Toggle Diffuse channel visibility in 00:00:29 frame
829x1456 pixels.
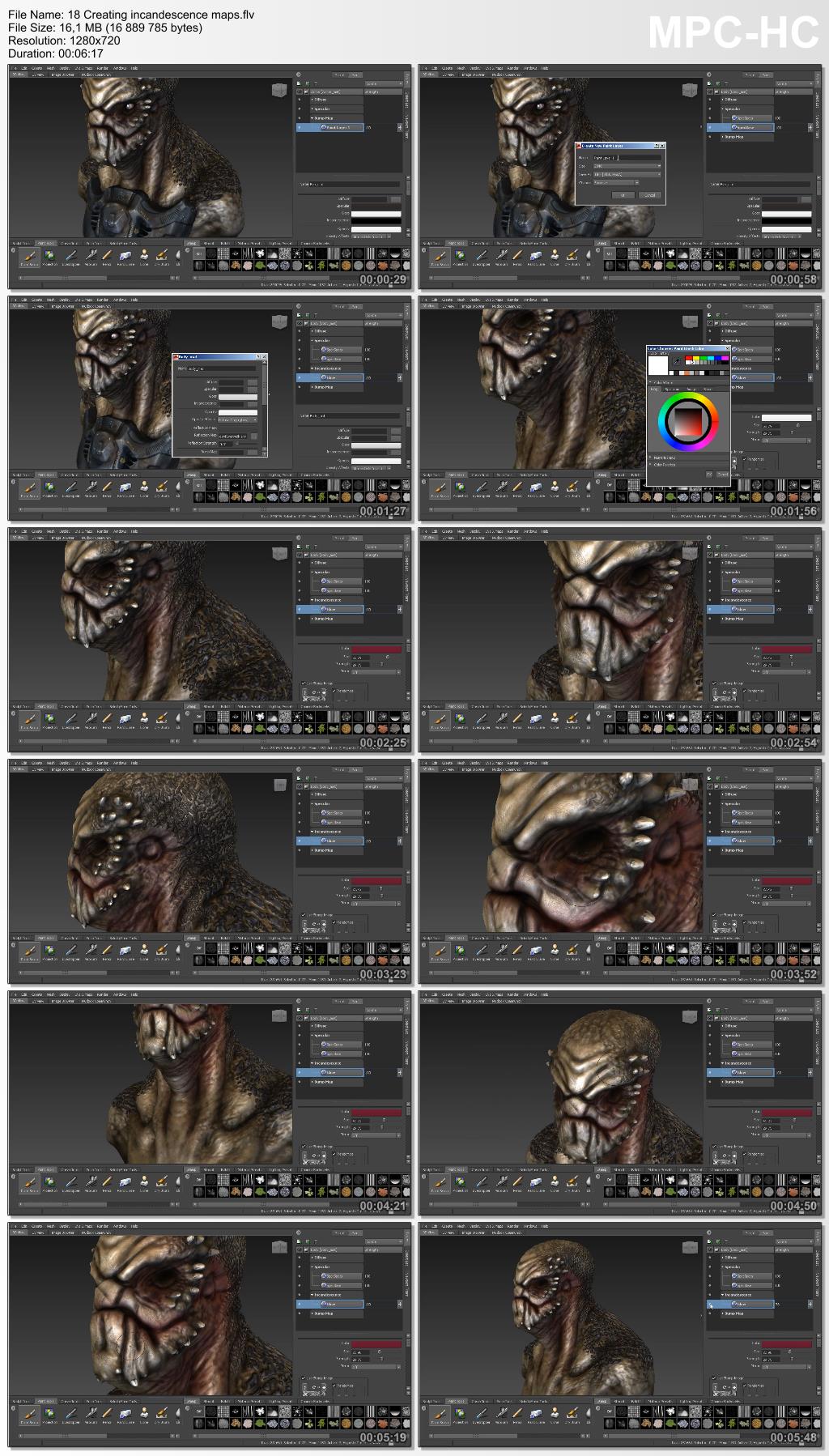coord(299,100)
